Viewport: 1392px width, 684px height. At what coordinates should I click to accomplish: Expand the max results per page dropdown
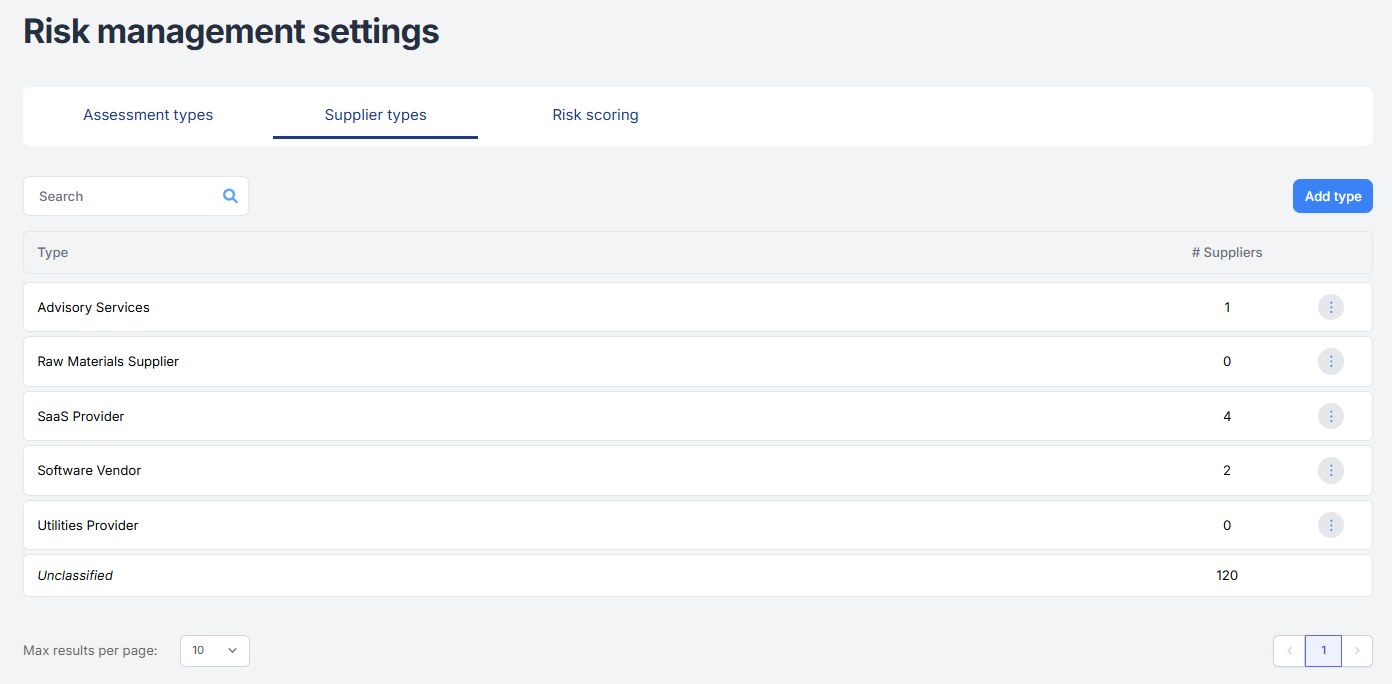click(x=215, y=651)
